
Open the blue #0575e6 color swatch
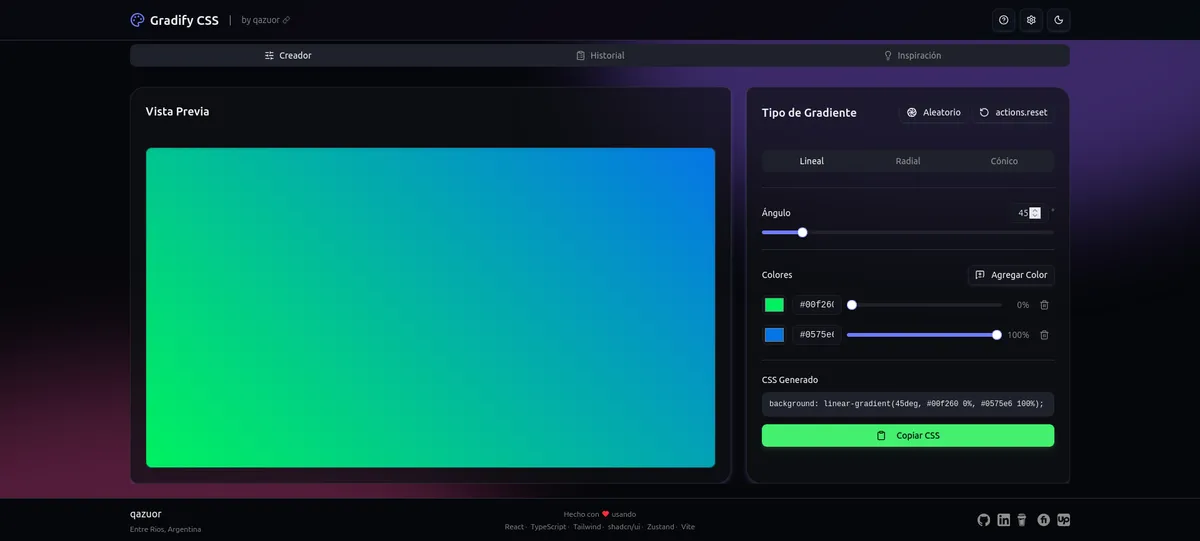(774, 335)
